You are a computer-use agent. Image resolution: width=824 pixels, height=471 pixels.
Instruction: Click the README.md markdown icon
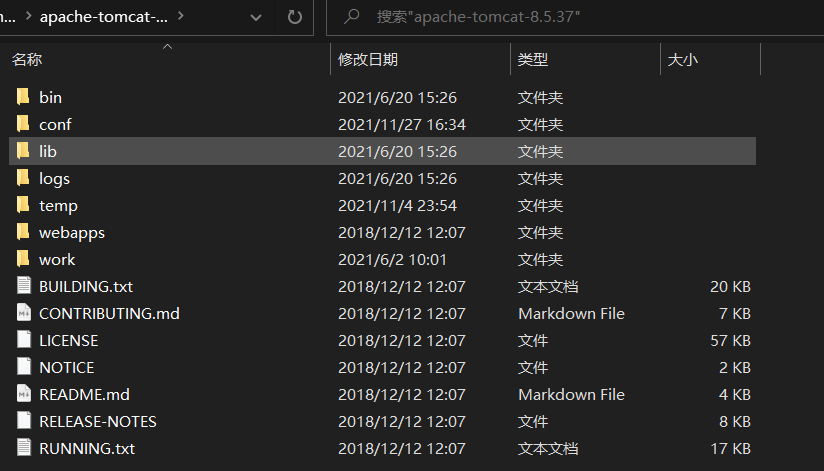tap(24, 394)
